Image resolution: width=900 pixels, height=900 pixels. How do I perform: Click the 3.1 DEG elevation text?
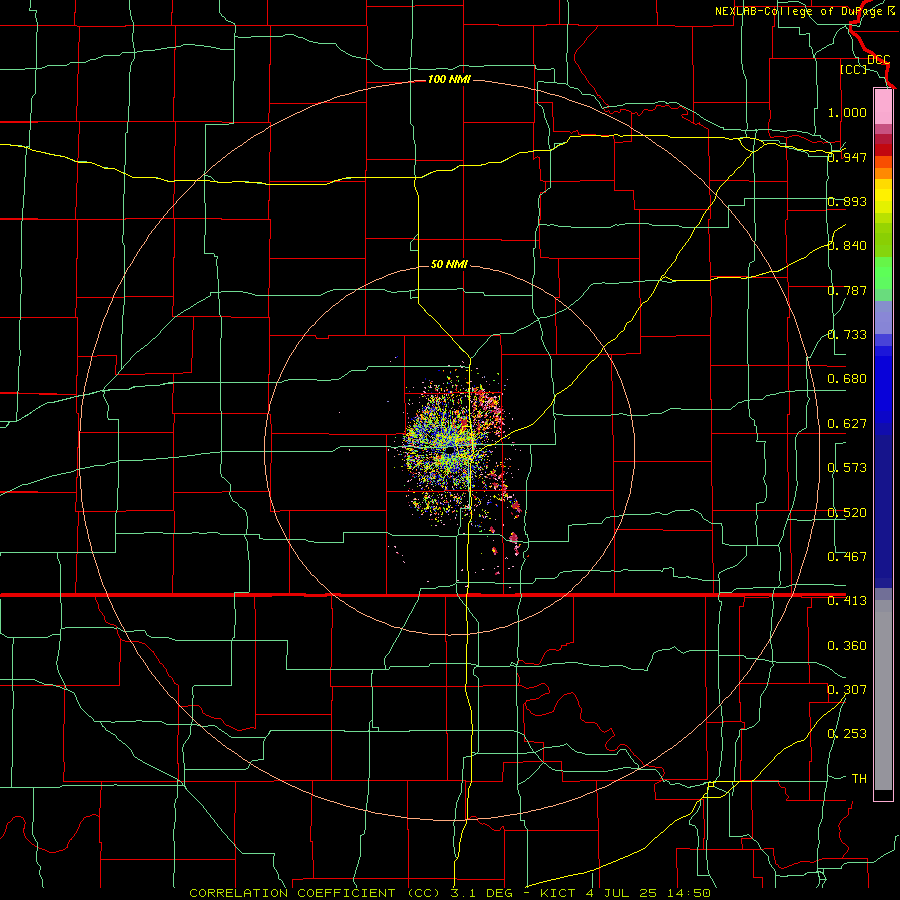point(482,893)
